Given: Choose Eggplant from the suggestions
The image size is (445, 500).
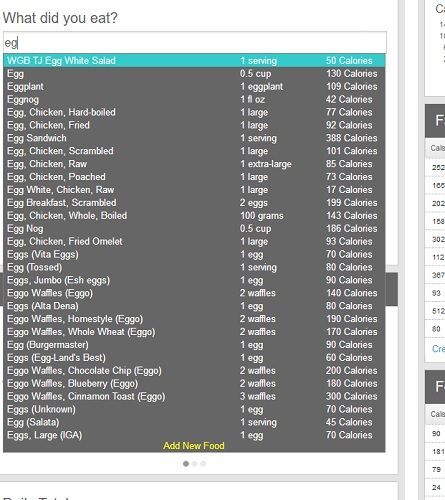Looking at the screenshot, I should click(194, 87).
